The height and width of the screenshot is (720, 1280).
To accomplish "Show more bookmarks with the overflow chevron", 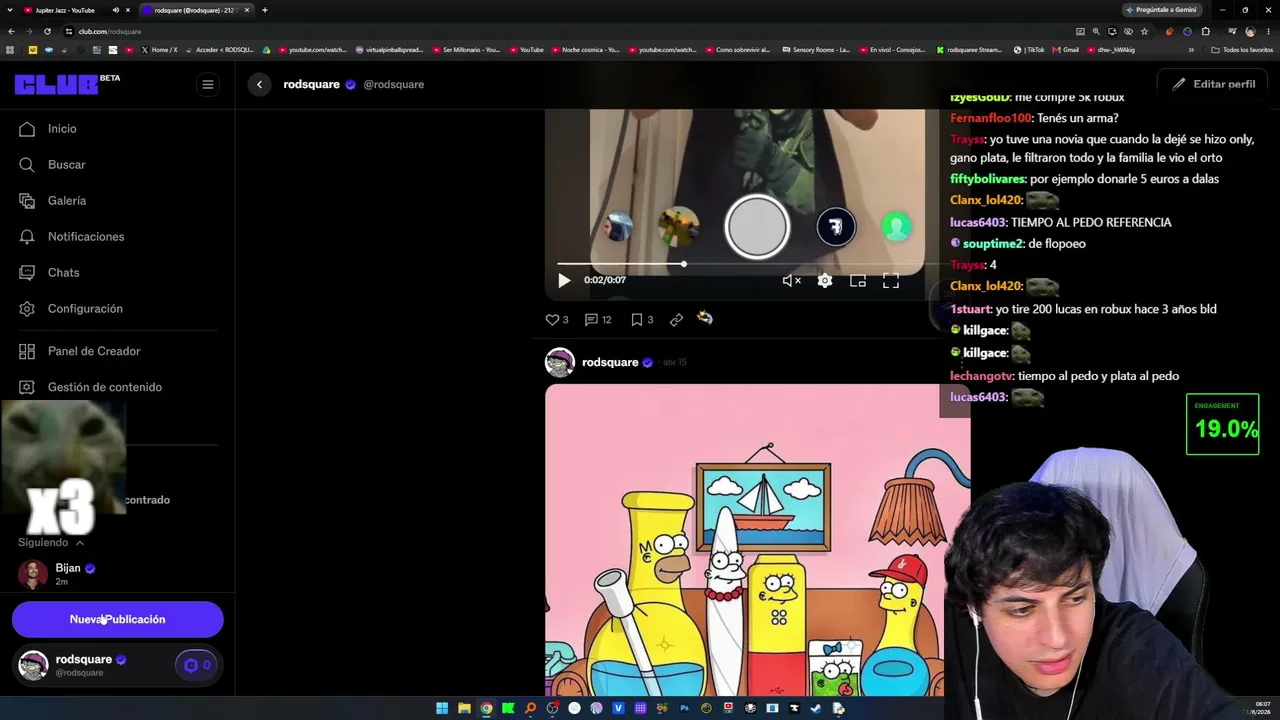I will [x=1191, y=49].
